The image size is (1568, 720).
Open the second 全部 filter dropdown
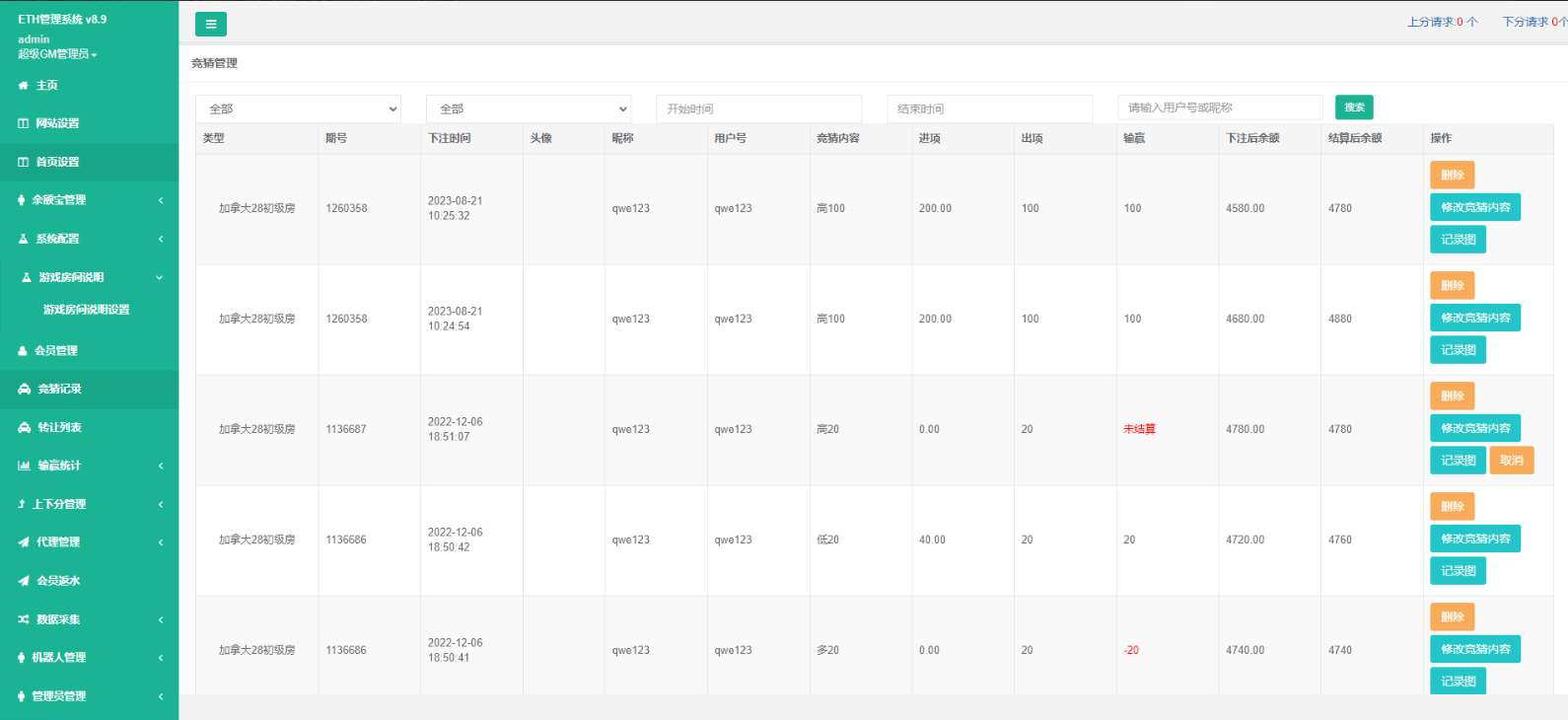point(529,108)
